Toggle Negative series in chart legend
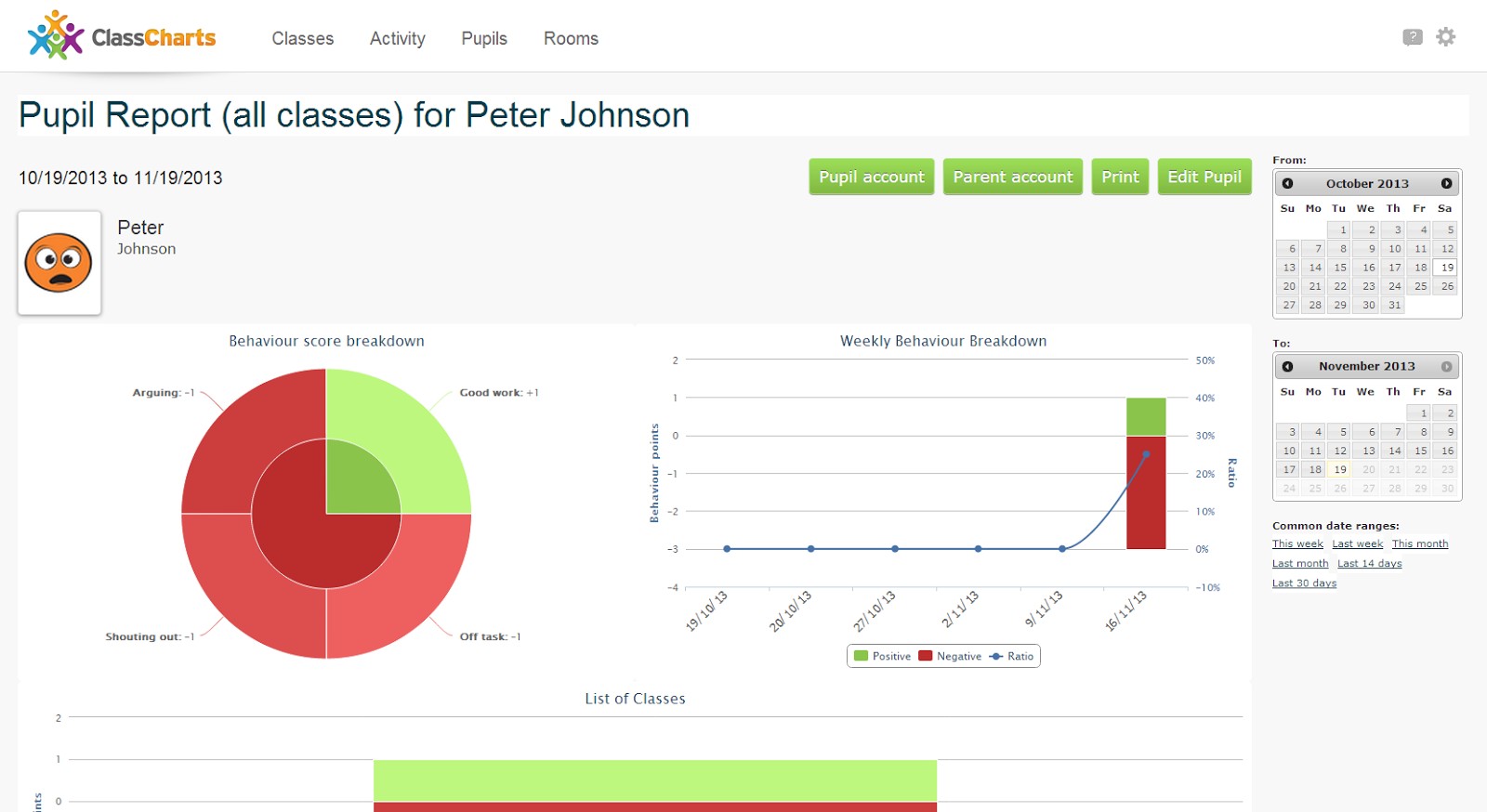The height and width of the screenshot is (812, 1487). 950,656
